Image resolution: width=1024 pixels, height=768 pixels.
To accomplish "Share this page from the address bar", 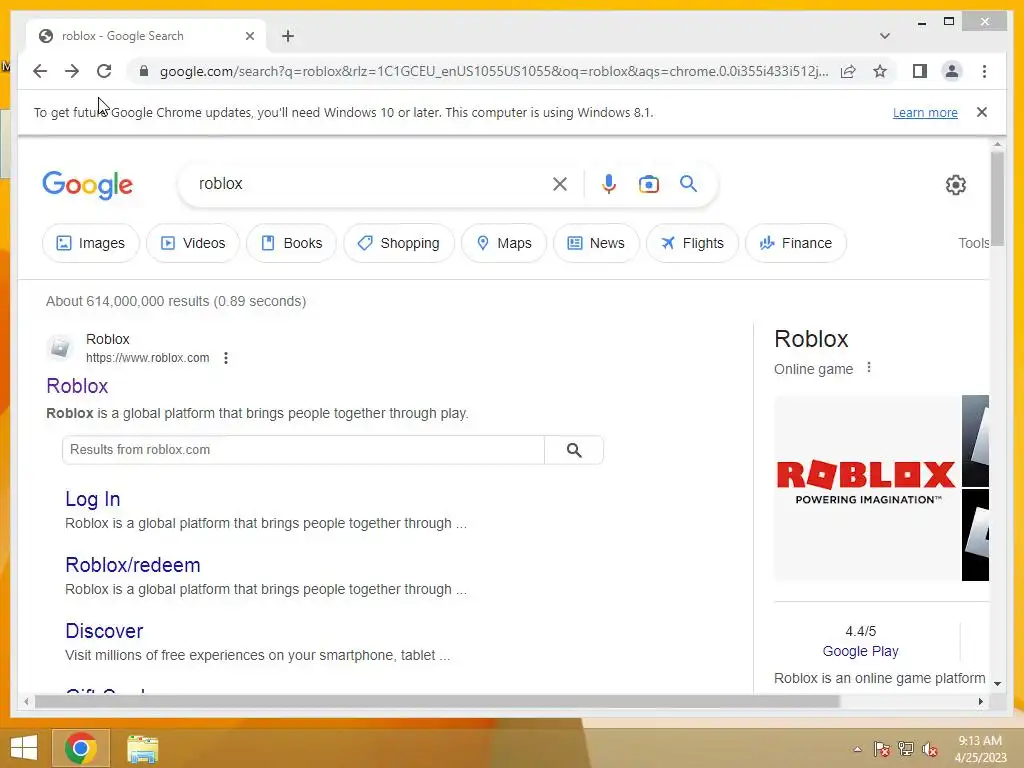I will tap(848, 71).
